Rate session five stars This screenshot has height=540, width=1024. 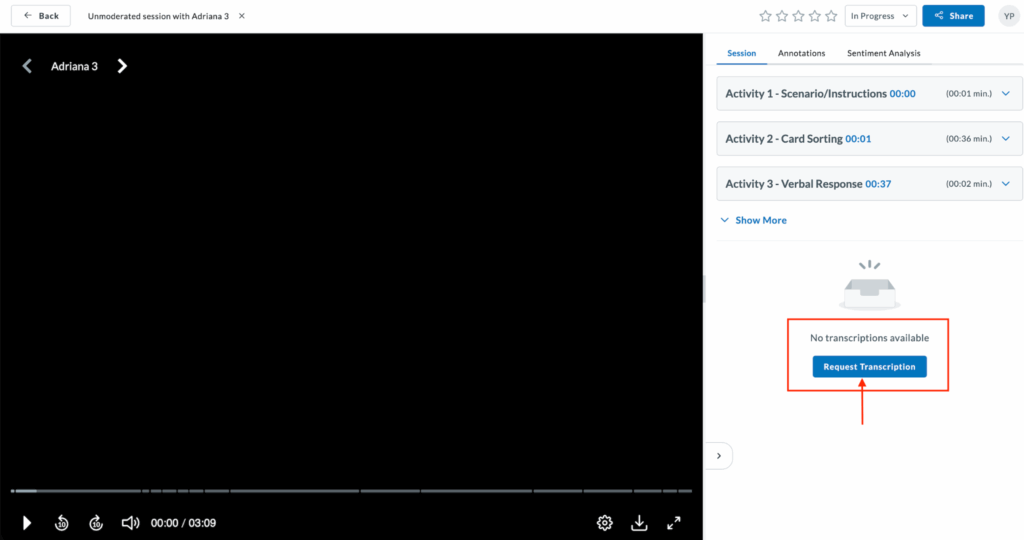tap(831, 16)
